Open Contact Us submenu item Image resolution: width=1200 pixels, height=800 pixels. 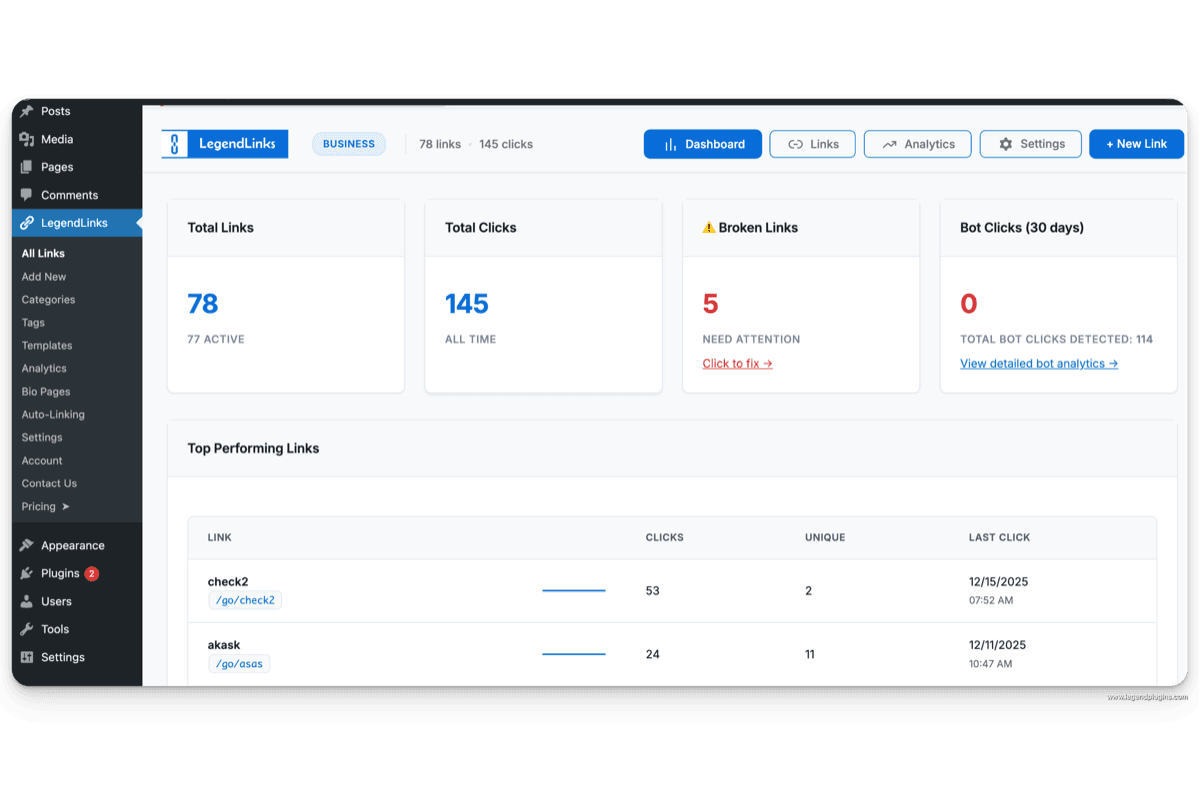click(49, 483)
